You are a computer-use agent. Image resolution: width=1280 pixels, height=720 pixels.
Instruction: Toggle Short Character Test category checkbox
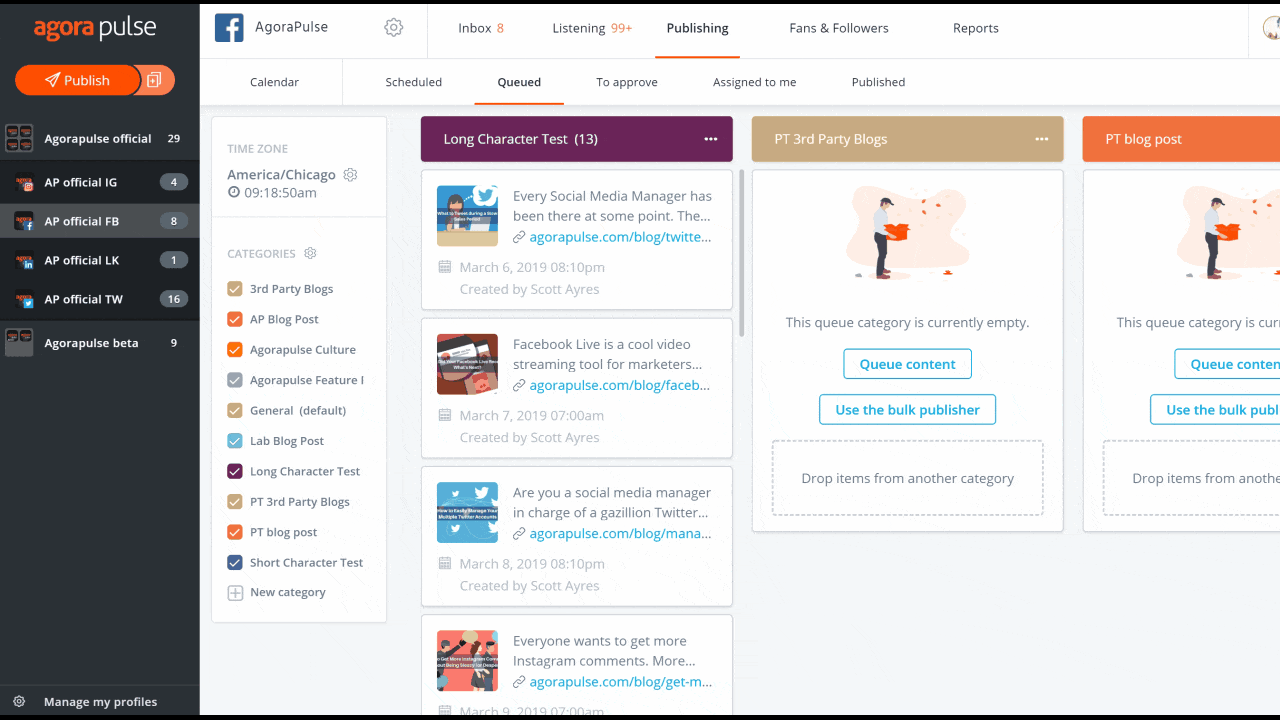235,562
